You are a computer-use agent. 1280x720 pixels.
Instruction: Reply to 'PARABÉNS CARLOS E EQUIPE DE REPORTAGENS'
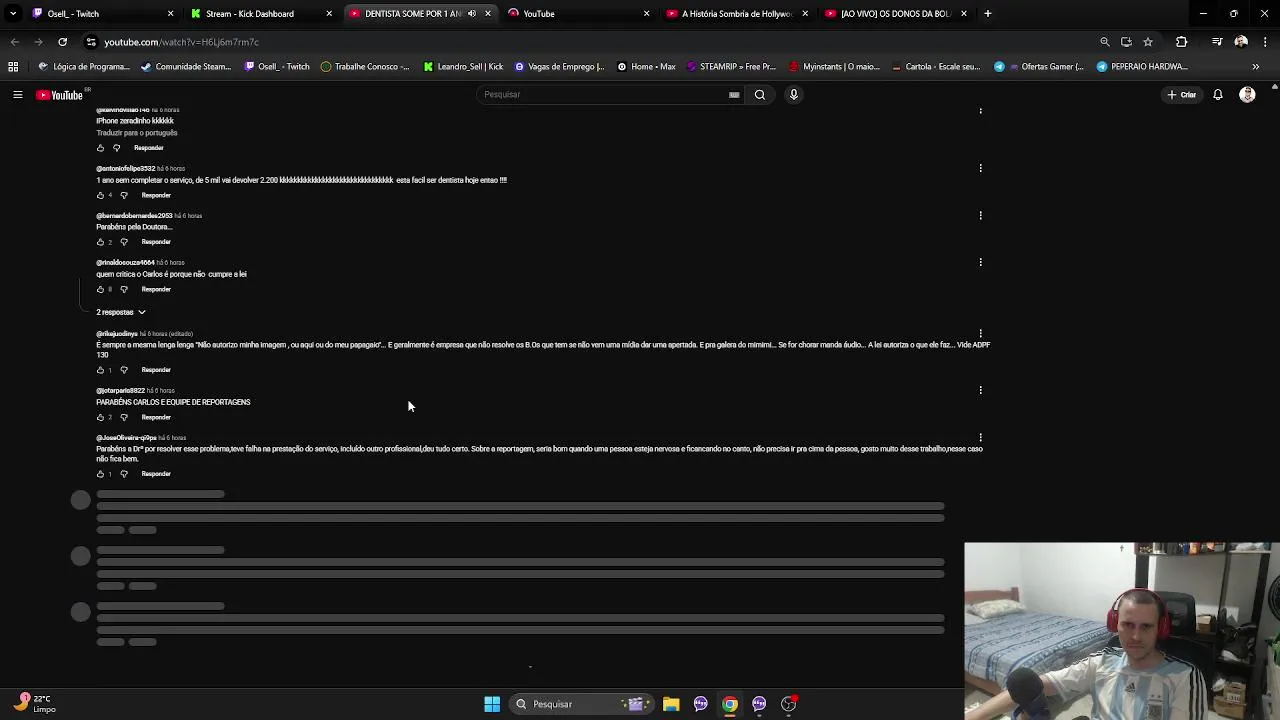[156, 417]
